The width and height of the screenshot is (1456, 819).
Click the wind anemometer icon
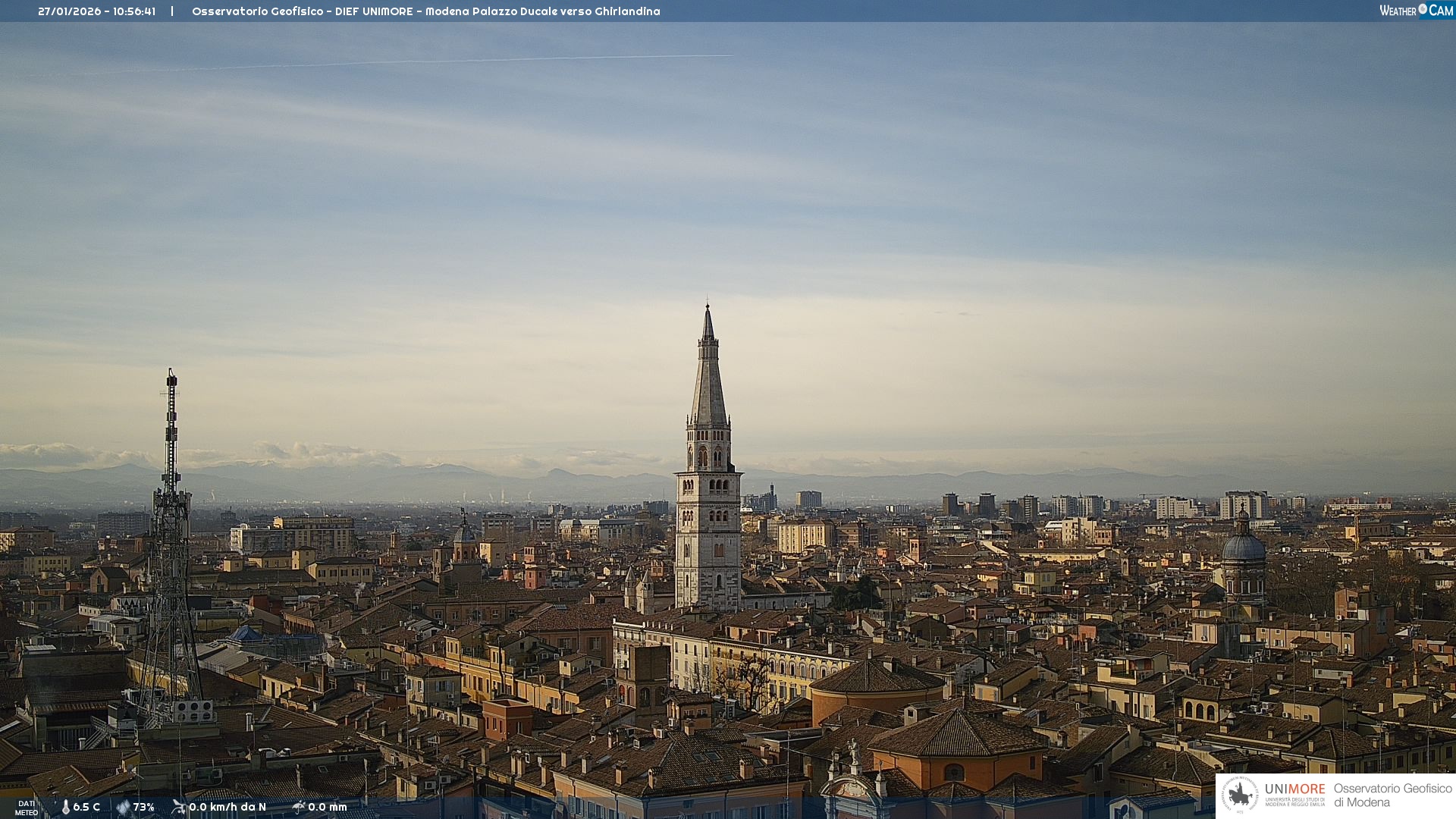point(179,807)
